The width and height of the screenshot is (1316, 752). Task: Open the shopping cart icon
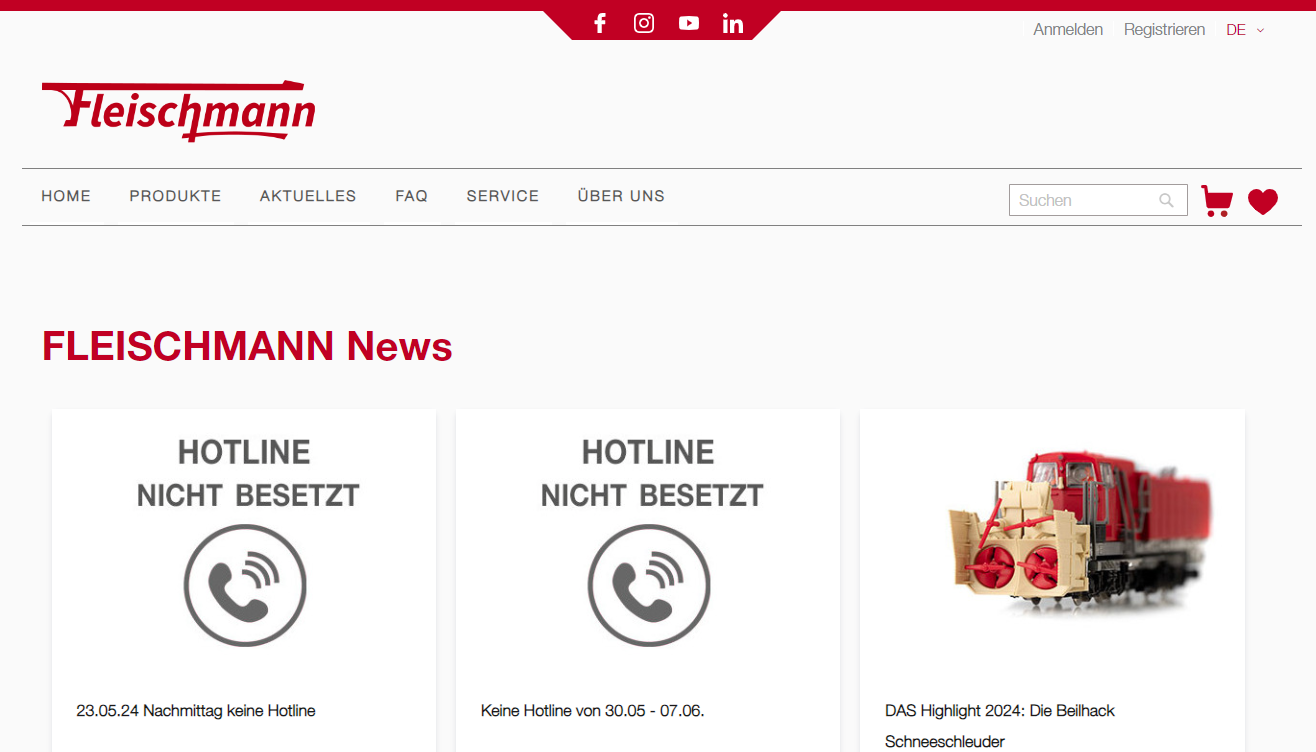[1217, 201]
